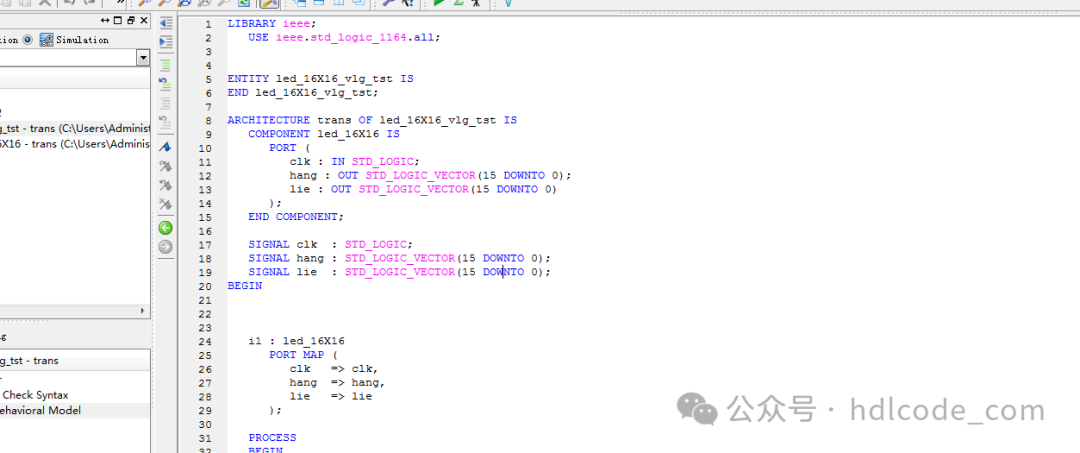Click the PORT MAP ( line
Image resolution: width=1080 pixels, height=453 pixels.
[303, 355]
